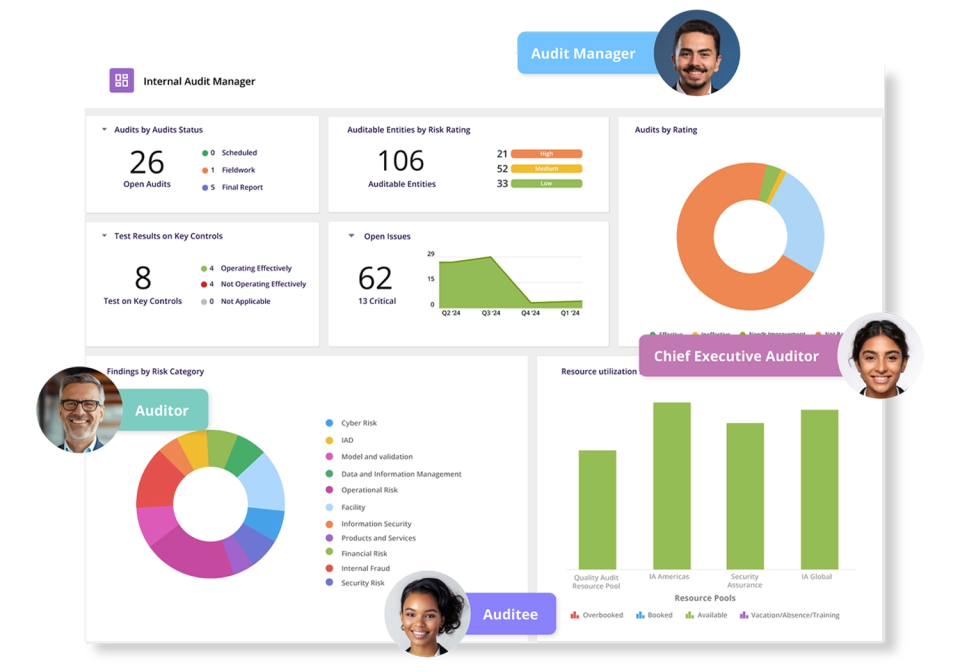Click the Internal Audit Manager title
The width and height of the screenshot is (960, 672).
pos(199,81)
